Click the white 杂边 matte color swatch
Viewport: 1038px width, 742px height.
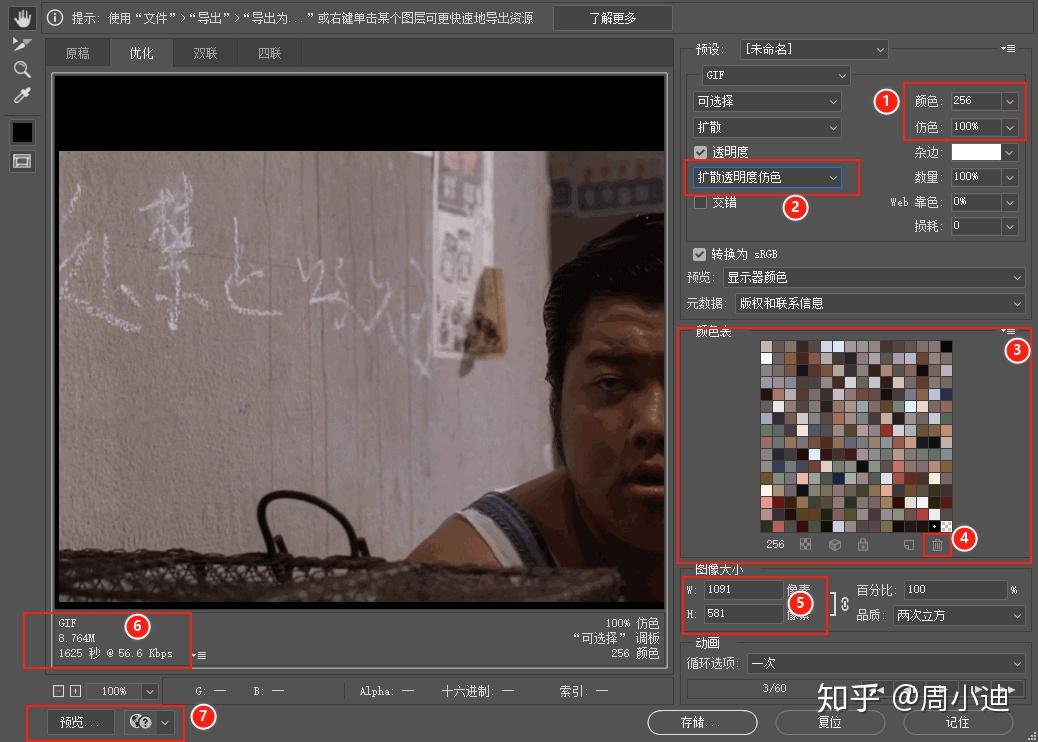976,152
